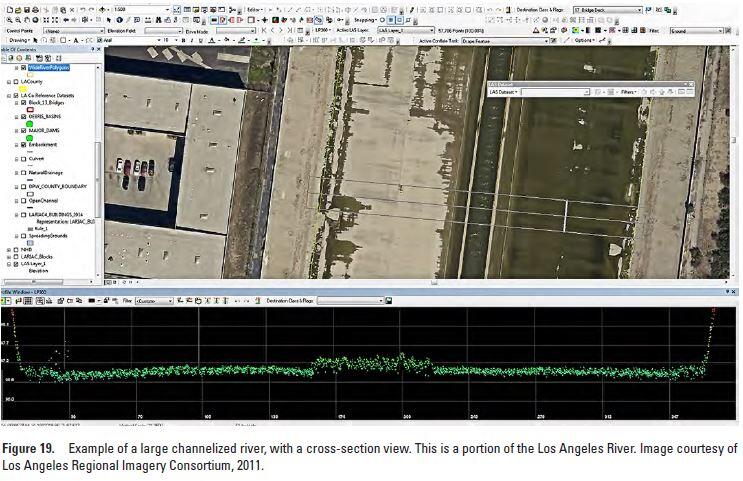The width and height of the screenshot is (743, 481).
Task: Select the Zoom Out magnifier tool
Action: [18, 20]
